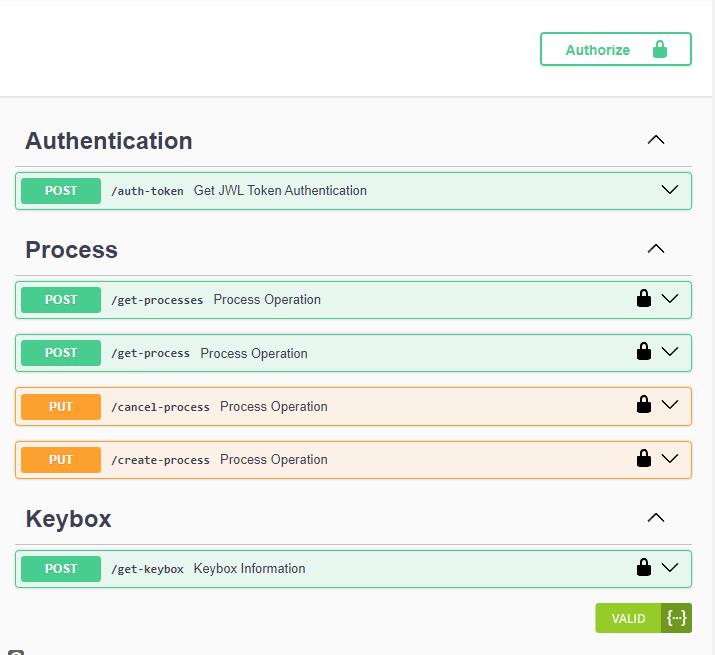Image resolution: width=715 pixels, height=655 pixels.
Task: Click the VALID validator badge
Action: click(628, 618)
